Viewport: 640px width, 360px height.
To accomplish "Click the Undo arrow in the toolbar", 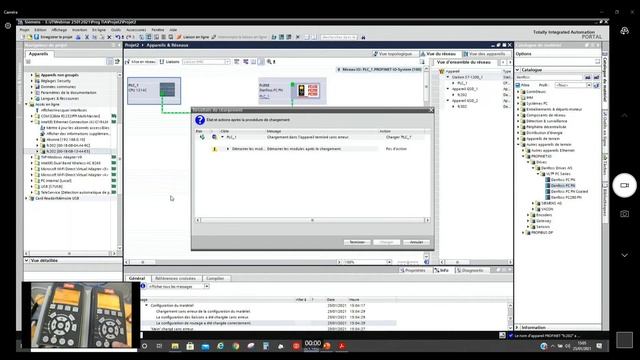I will point(118,37).
